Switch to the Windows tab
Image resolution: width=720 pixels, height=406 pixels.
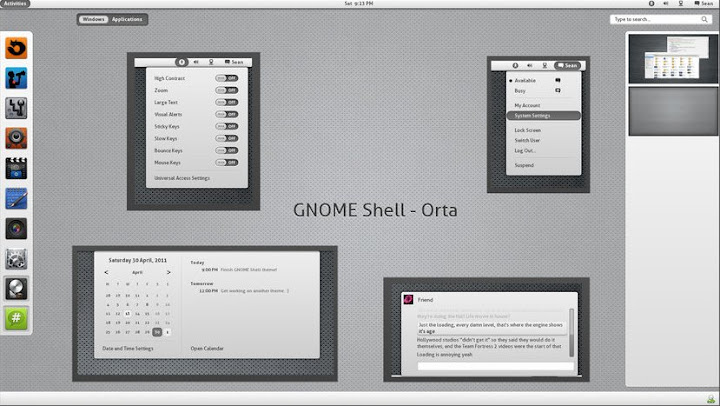[93, 19]
